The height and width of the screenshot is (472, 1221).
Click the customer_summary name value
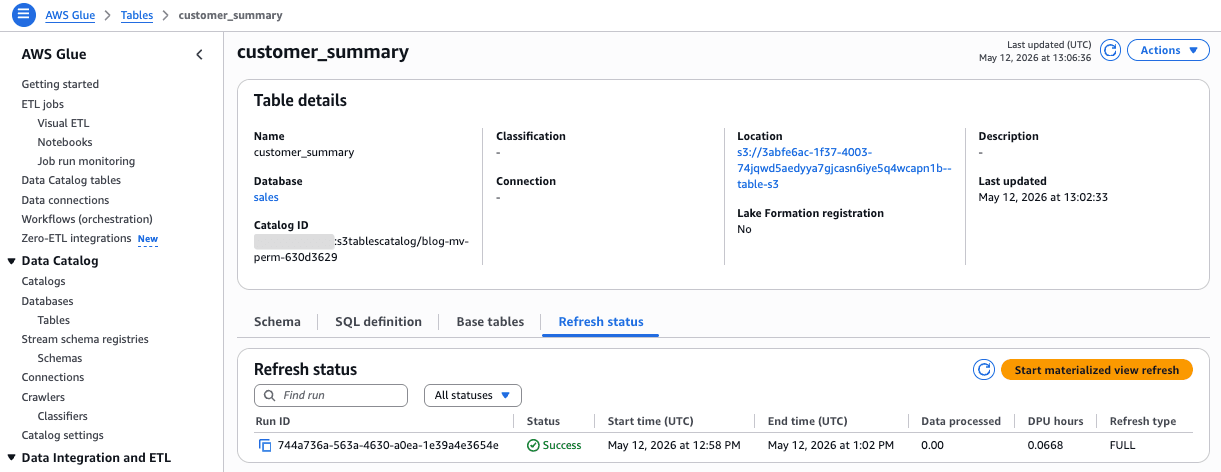tap(304, 153)
